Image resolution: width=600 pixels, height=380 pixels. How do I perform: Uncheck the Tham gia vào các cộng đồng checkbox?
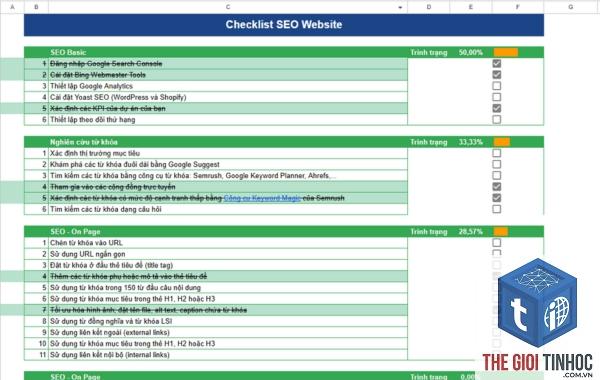pyautogui.click(x=497, y=187)
